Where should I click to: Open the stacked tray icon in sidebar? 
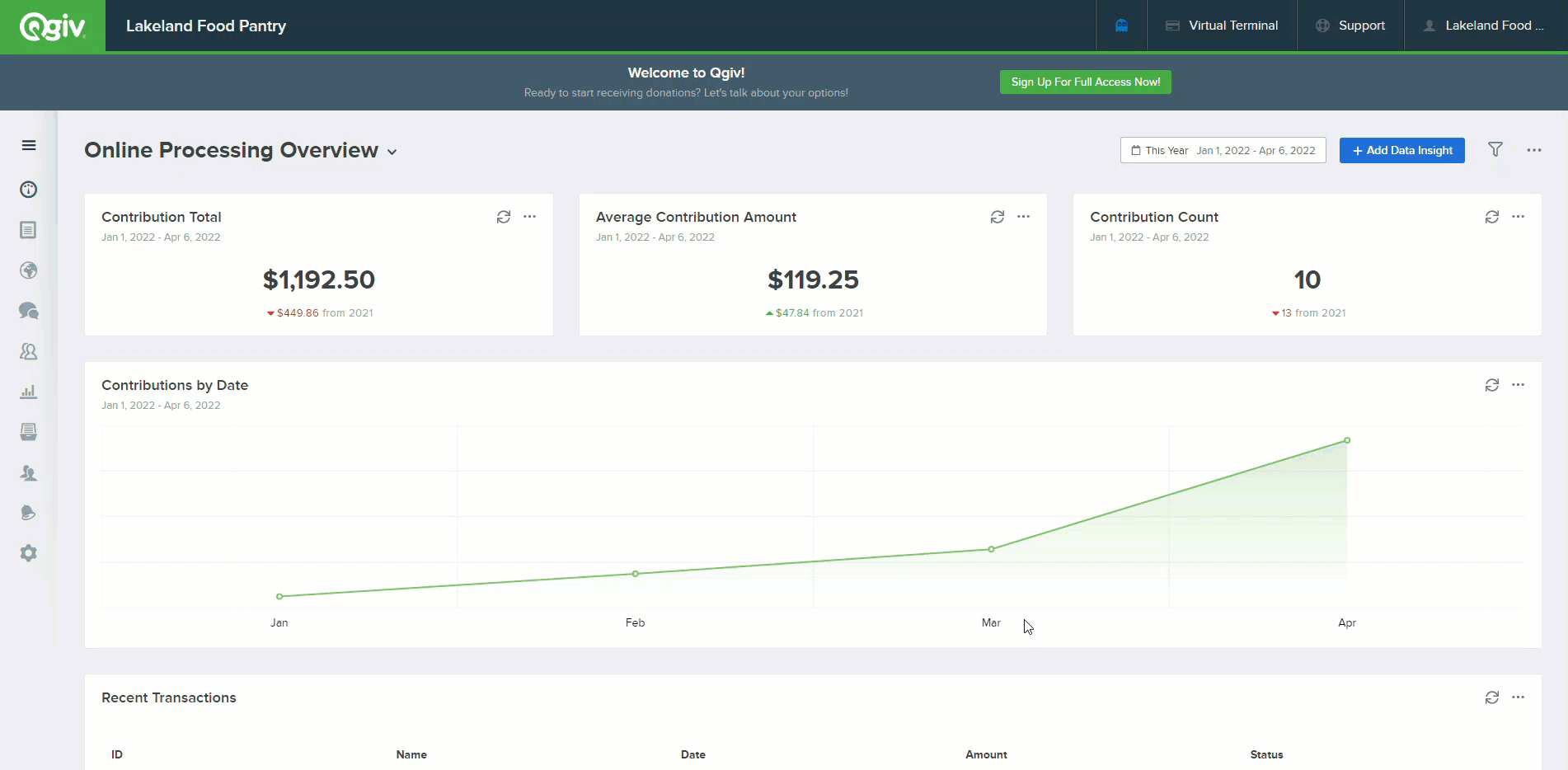pyautogui.click(x=29, y=432)
